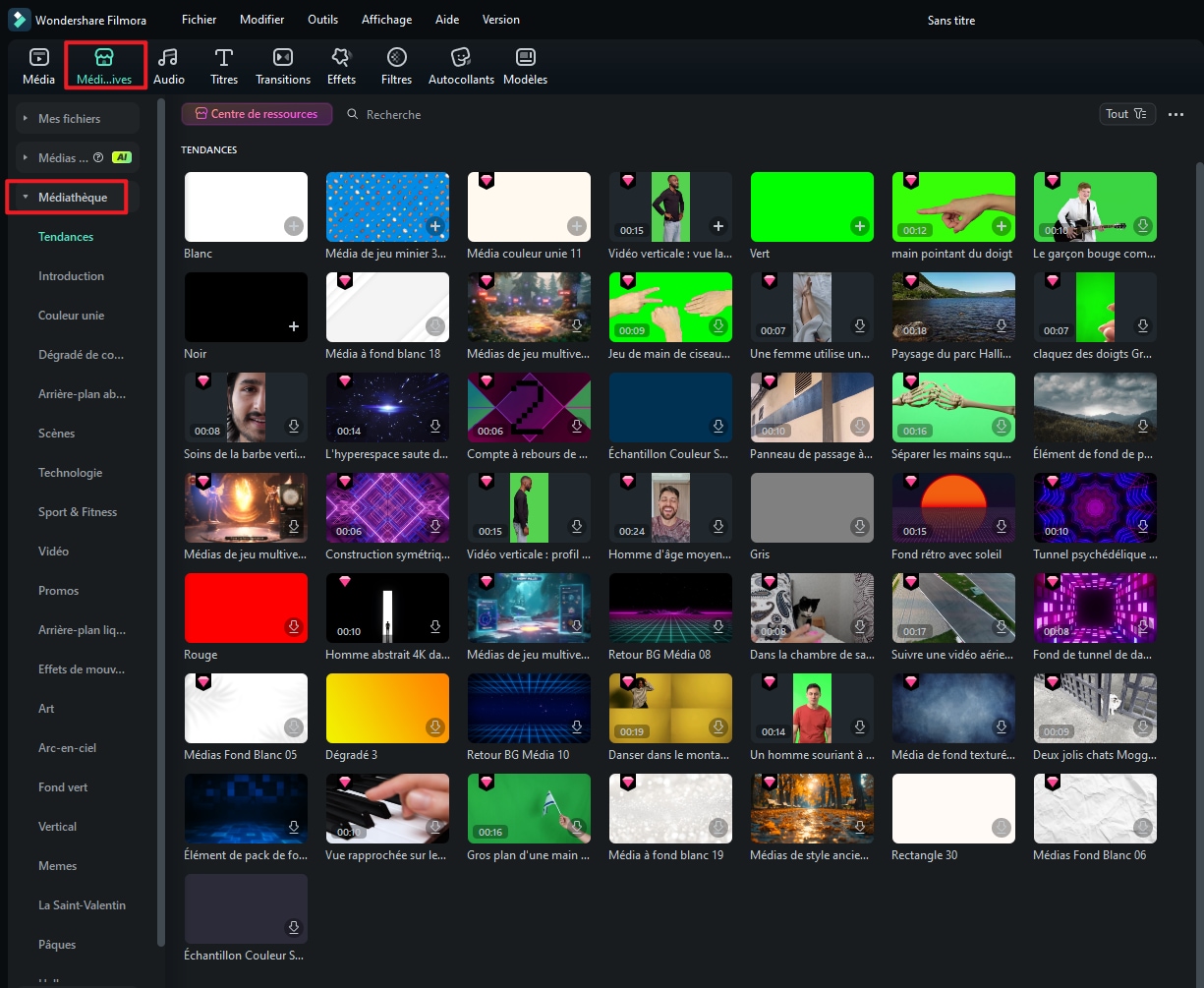Add the main pointant du doigt clip

tap(1001, 226)
